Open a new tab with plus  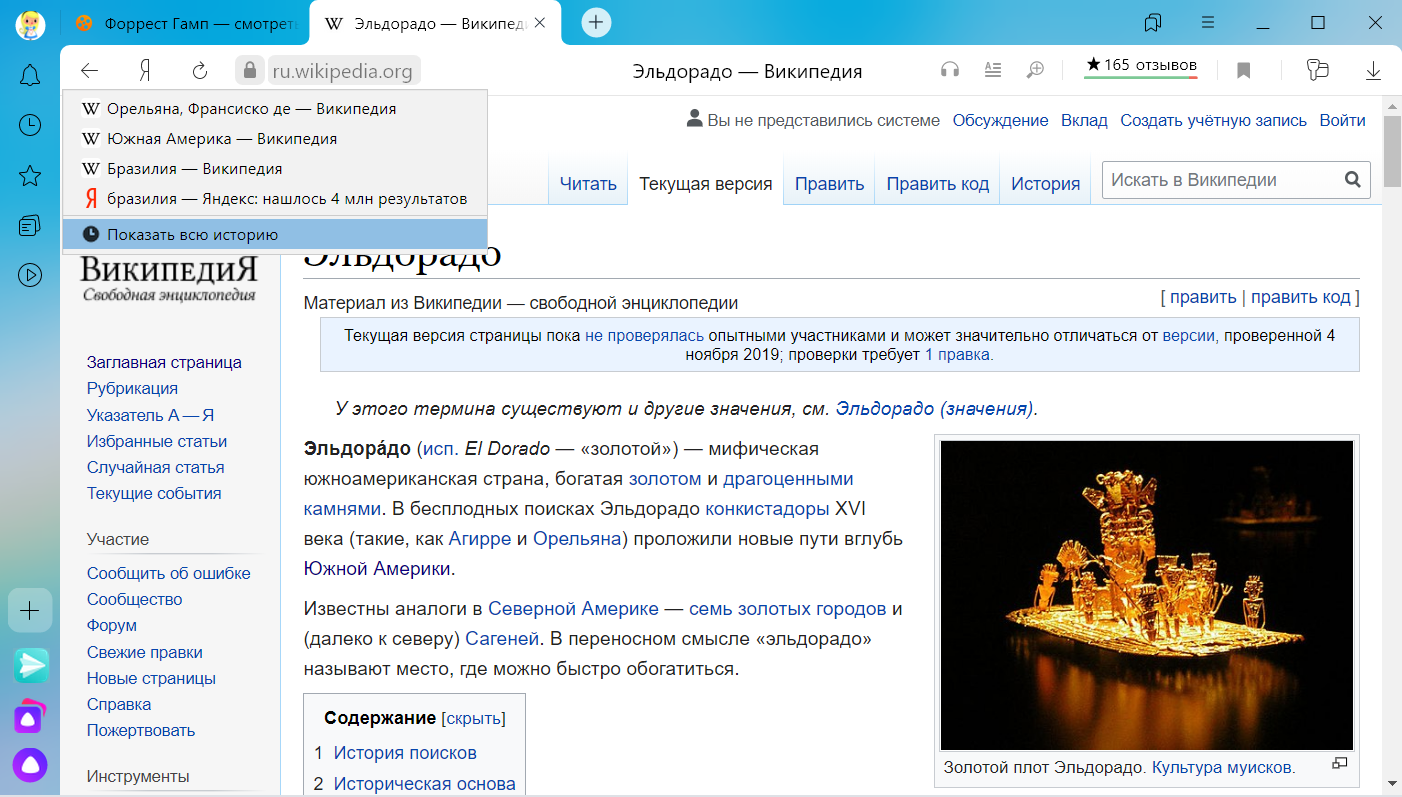(x=596, y=22)
